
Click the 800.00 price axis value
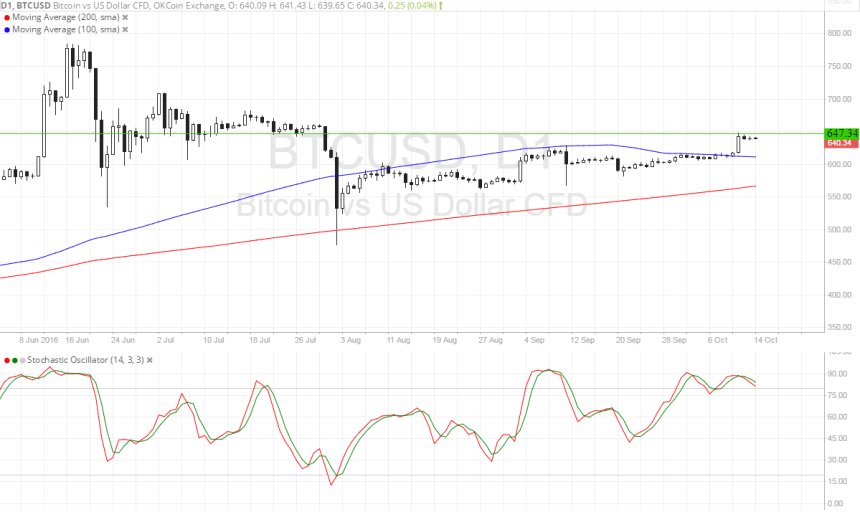(x=839, y=33)
